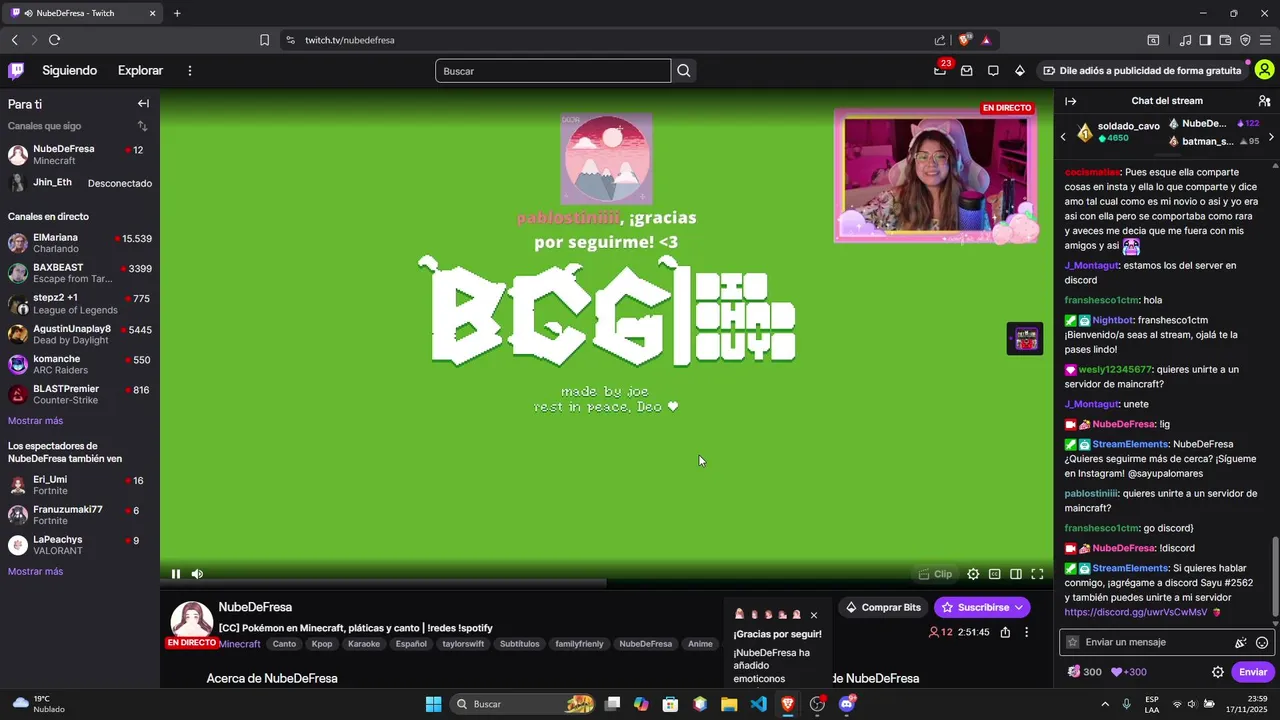Open komanche ARC Raiders channel
1280x720 pixels.
(x=80, y=364)
